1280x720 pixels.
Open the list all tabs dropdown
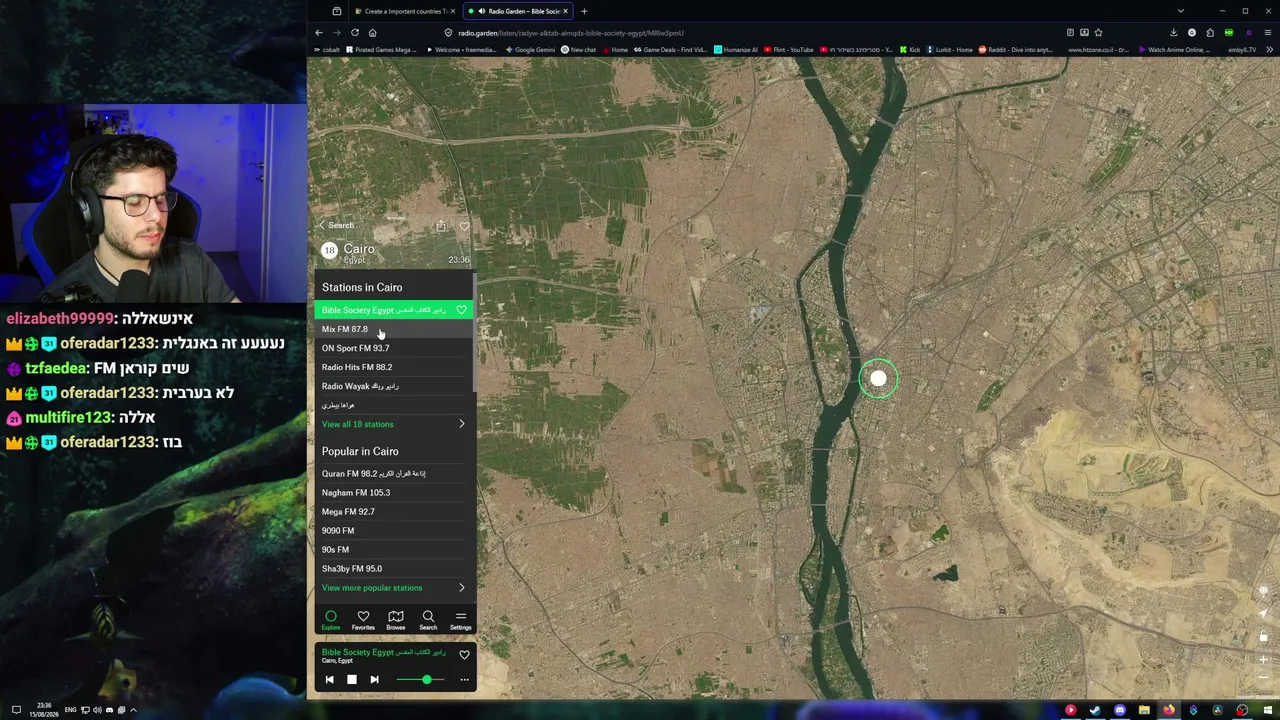click(x=1181, y=11)
